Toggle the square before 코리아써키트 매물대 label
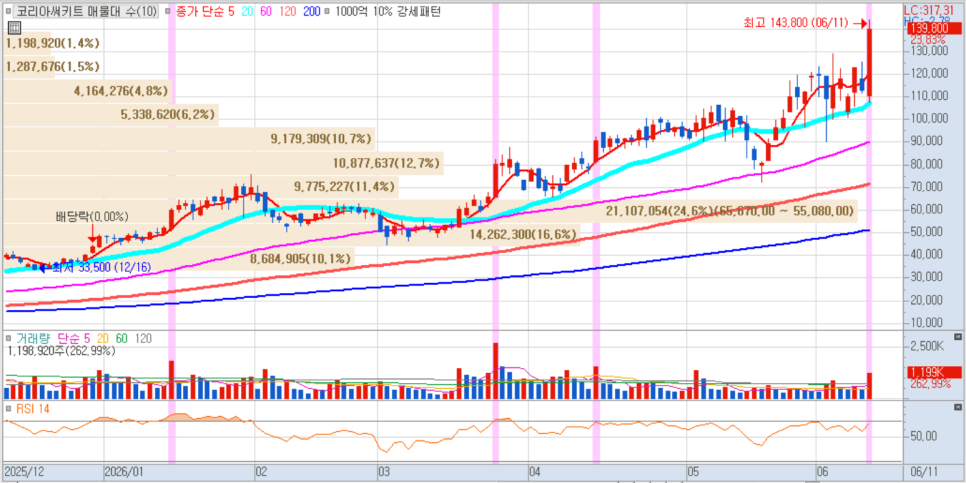Screen dimensions: 966x483 (9, 11)
